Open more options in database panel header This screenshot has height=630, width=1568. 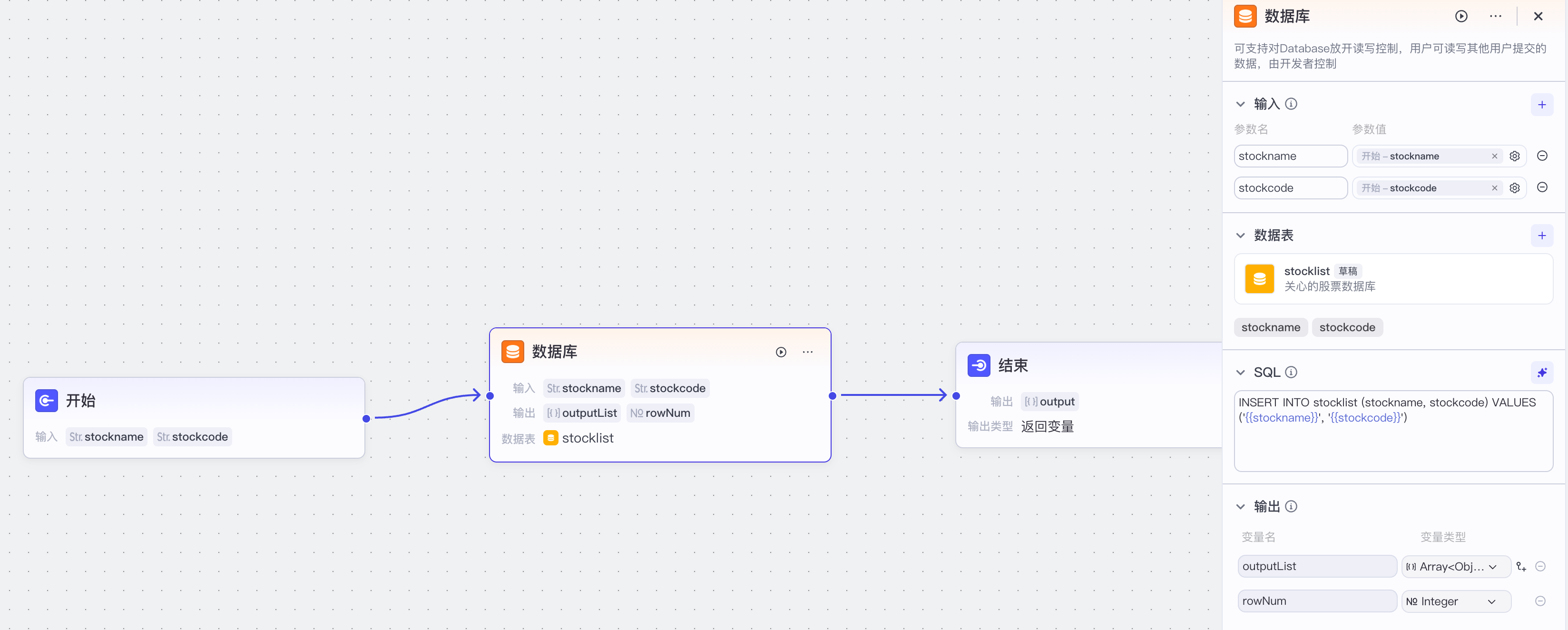click(x=1495, y=17)
